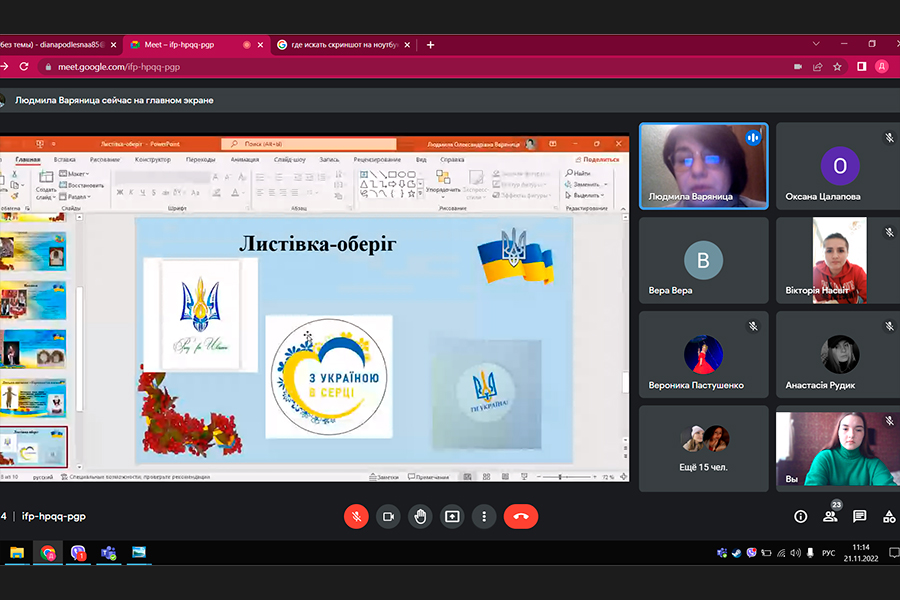Image resolution: width=900 pixels, height=600 pixels.
Task: Show the participants list panel
Action: tap(830, 516)
